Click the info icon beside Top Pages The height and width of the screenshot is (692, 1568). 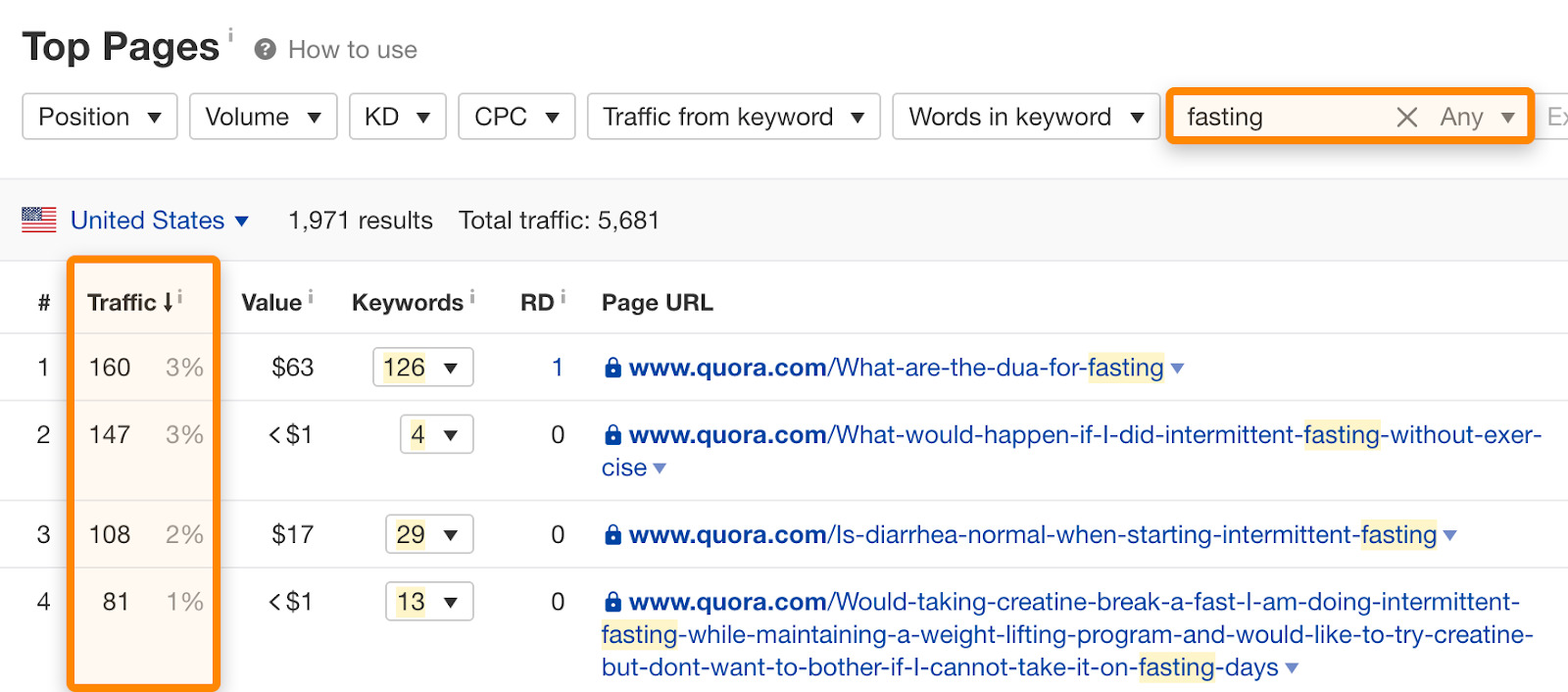click(230, 35)
